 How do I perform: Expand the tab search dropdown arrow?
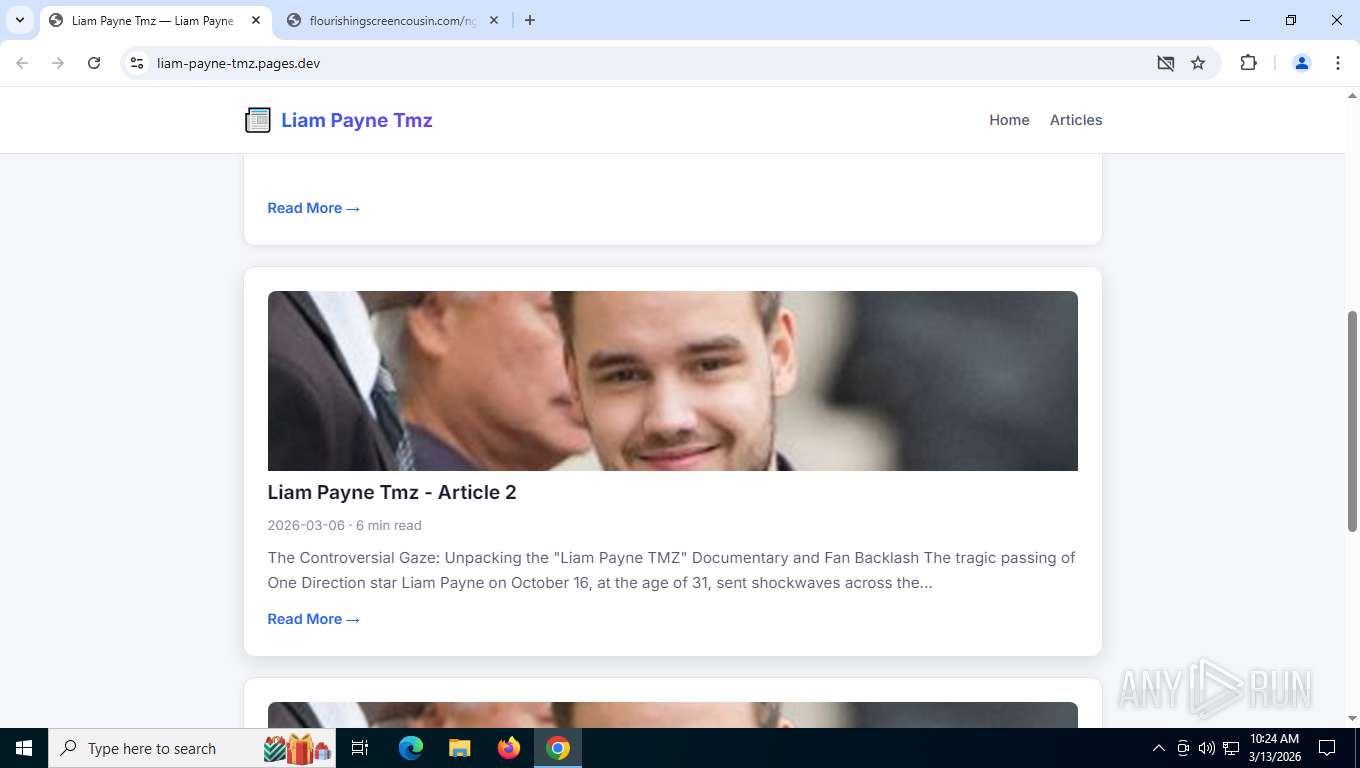click(x=20, y=20)
